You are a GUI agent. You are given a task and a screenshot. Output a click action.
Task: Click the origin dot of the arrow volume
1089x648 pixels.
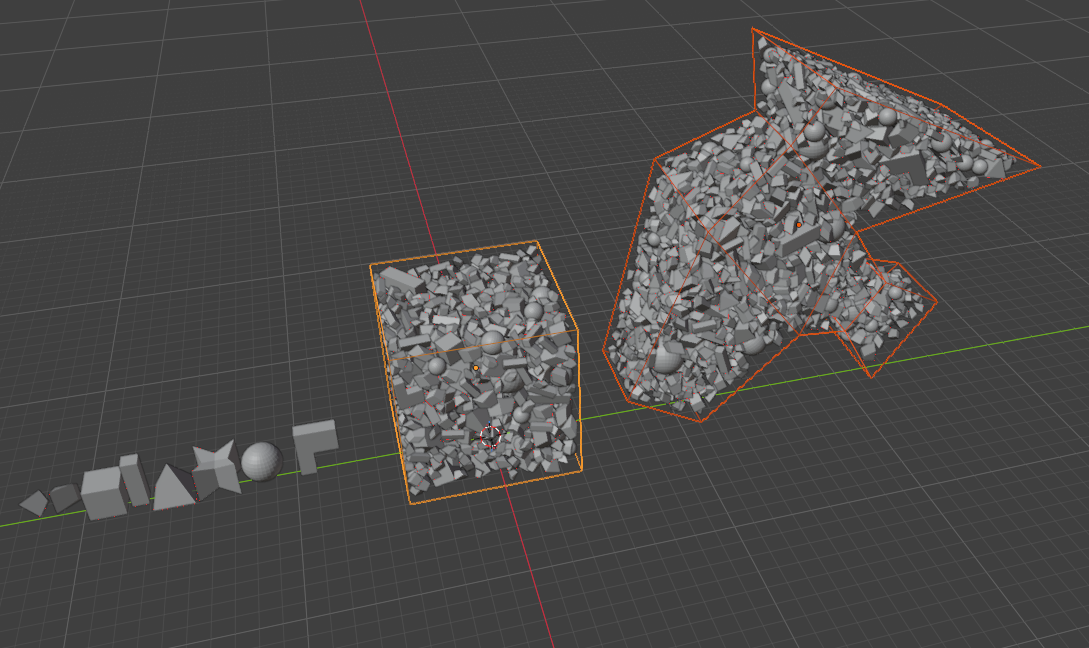pos(799,225)
